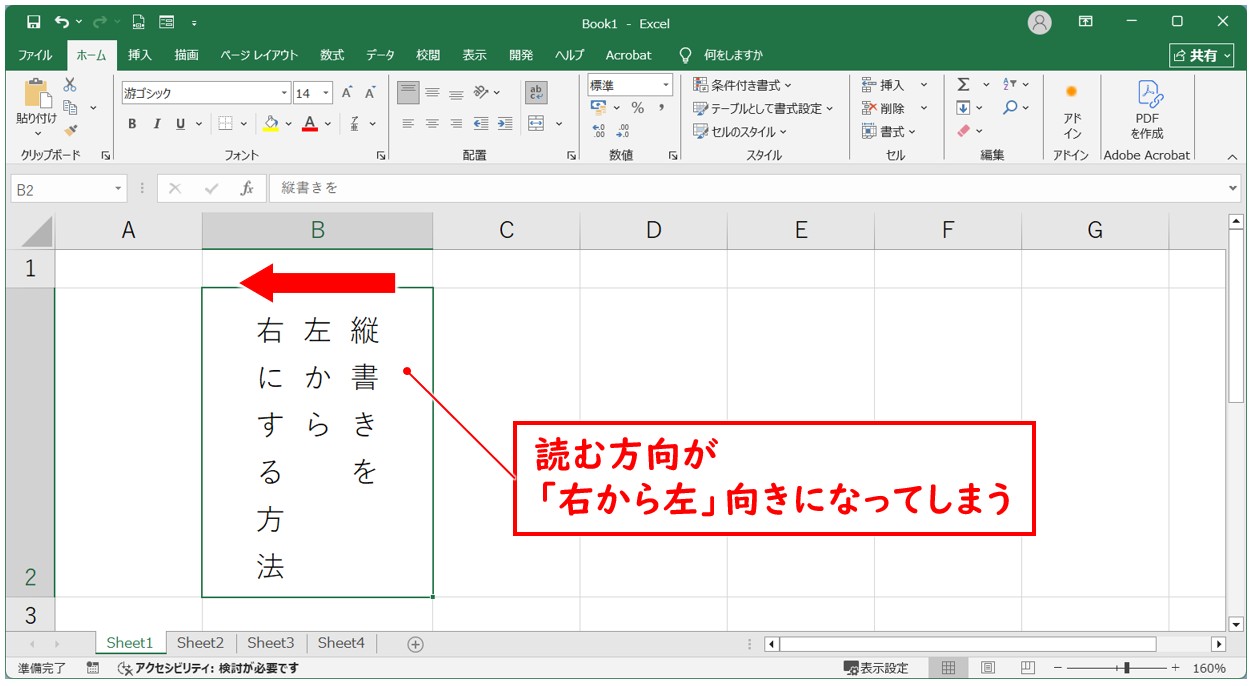1255x686 pixels.
Task: Decrease font size with the smaller A icon
Action: click(x=370, y=93)
